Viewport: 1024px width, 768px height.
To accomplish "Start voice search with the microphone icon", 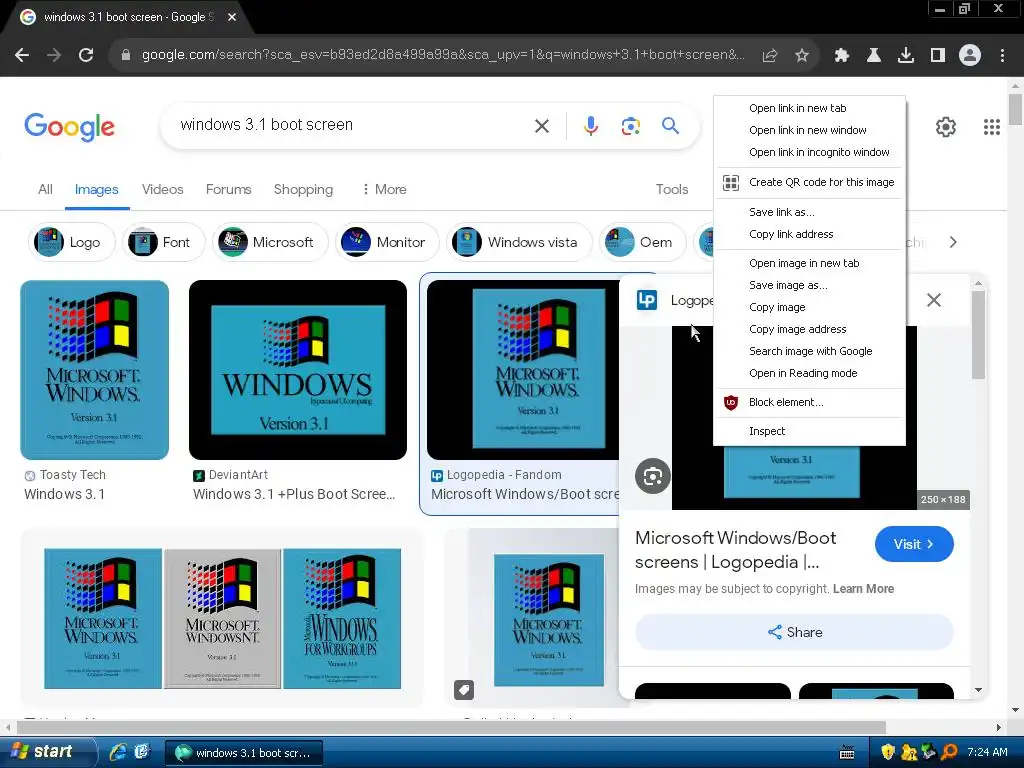I will pyautogui.click(x=590, y=126).
